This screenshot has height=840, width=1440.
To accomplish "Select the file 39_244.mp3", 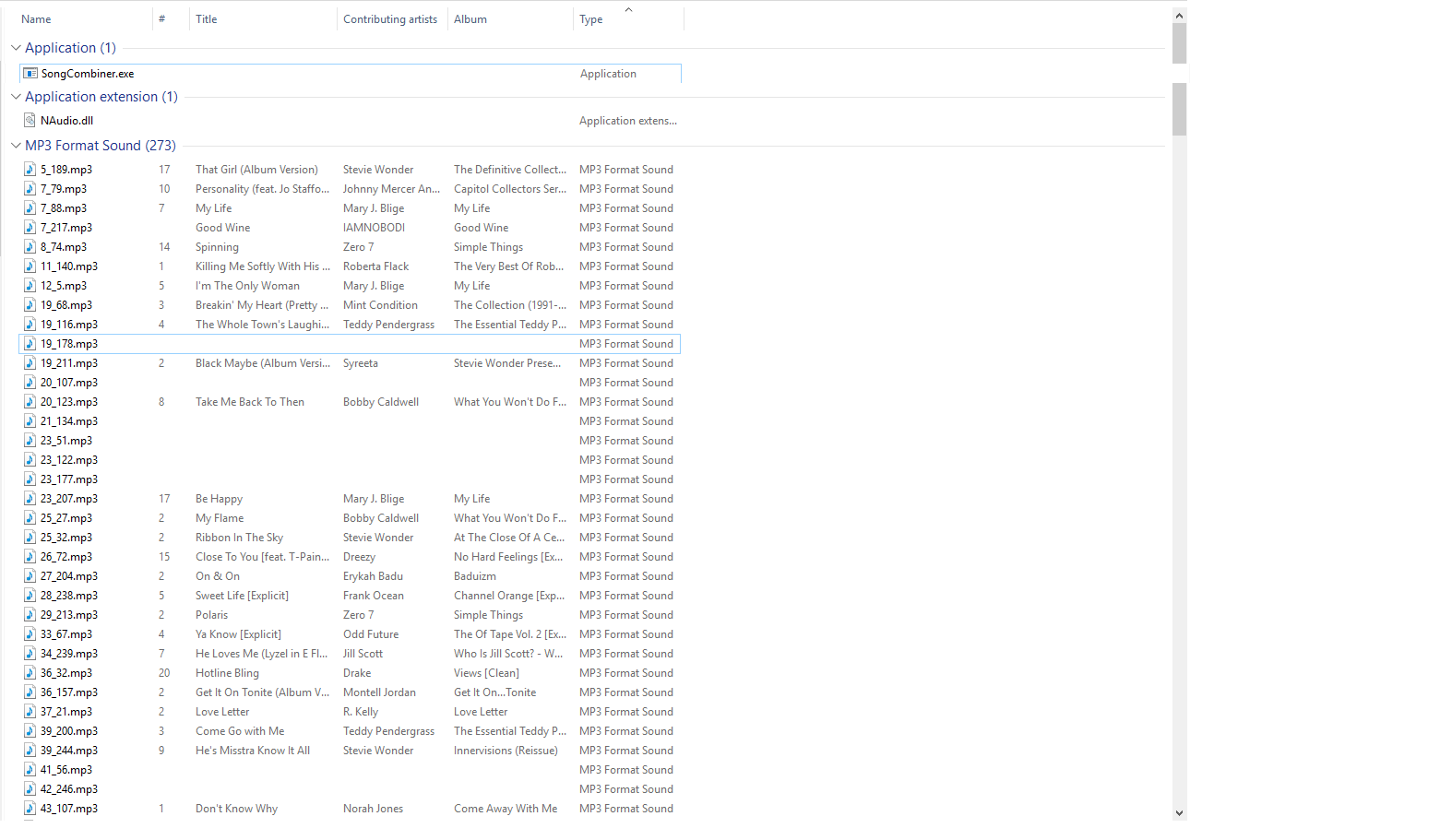I will [69, 751].
